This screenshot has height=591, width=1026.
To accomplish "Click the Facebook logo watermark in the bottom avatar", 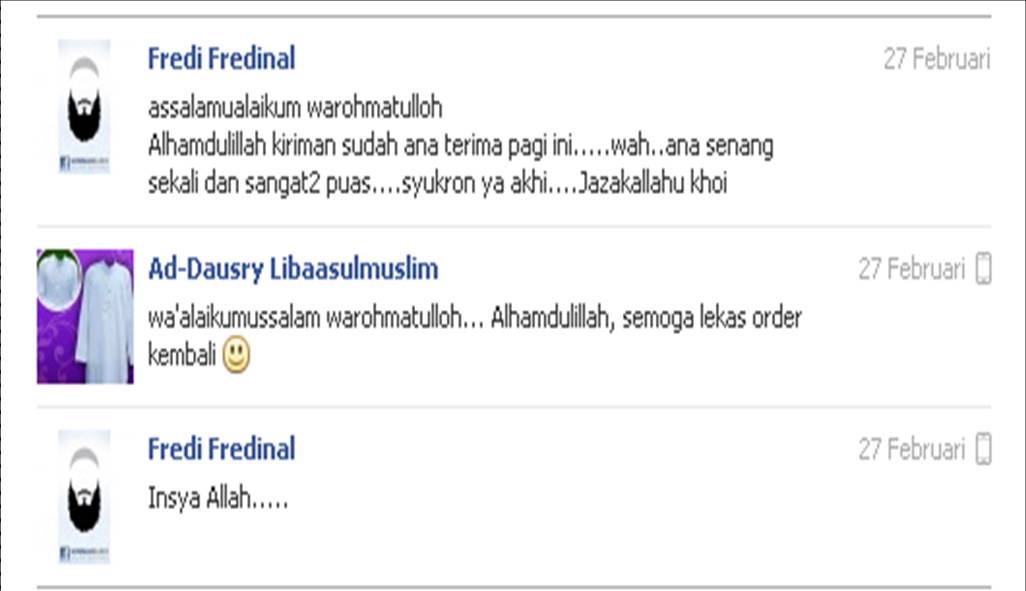I will point(64,554).
